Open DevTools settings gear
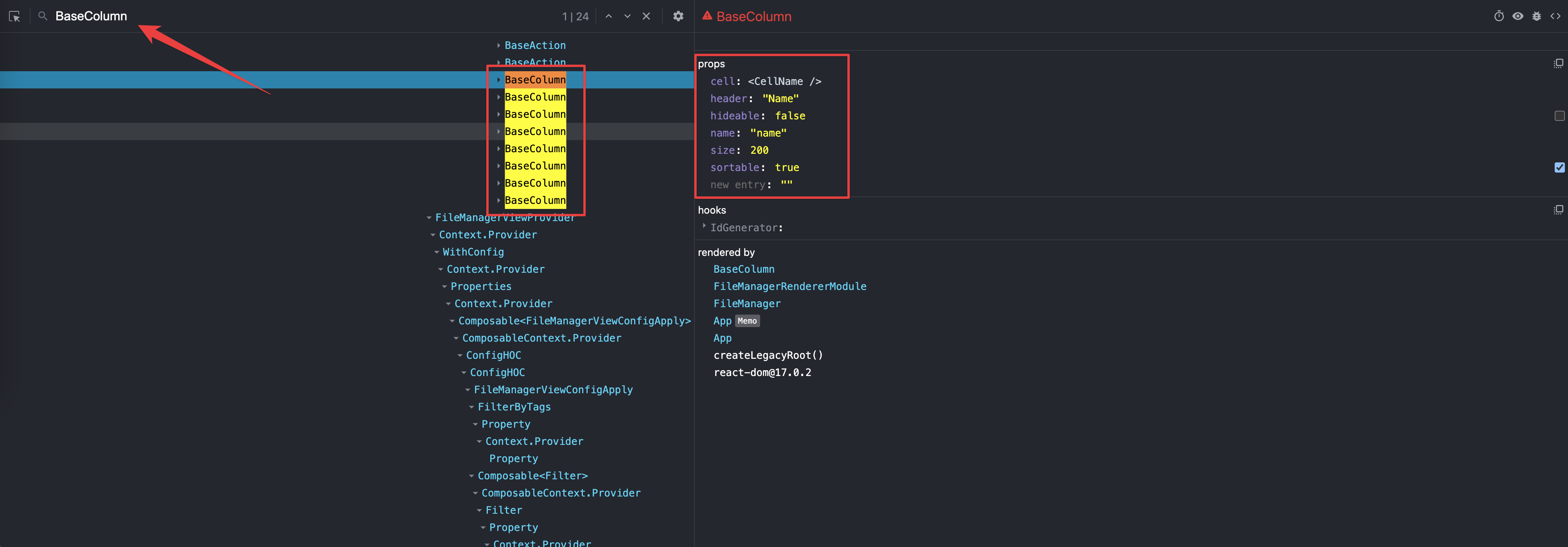 pos(678,16)
